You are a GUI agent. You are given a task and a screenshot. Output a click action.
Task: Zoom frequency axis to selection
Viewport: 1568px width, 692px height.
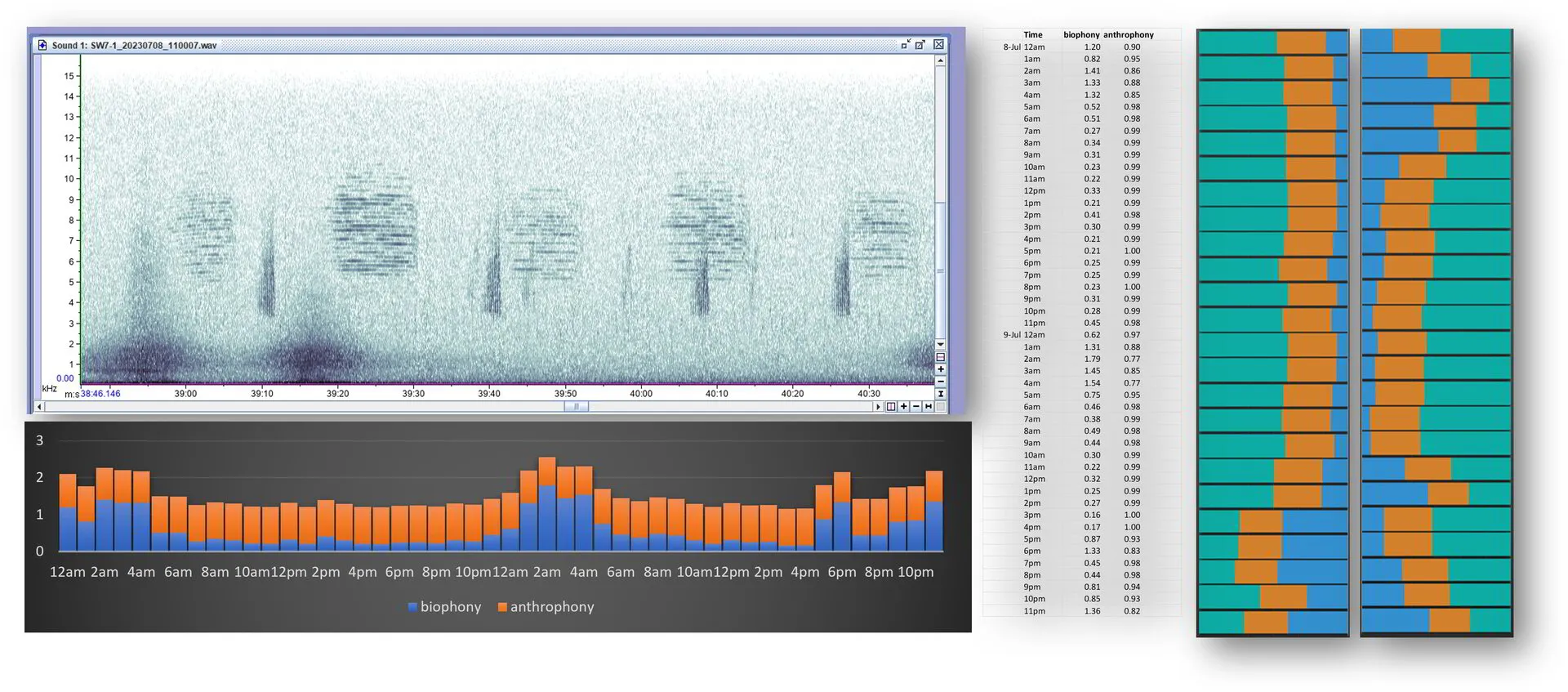pos(940,357)
